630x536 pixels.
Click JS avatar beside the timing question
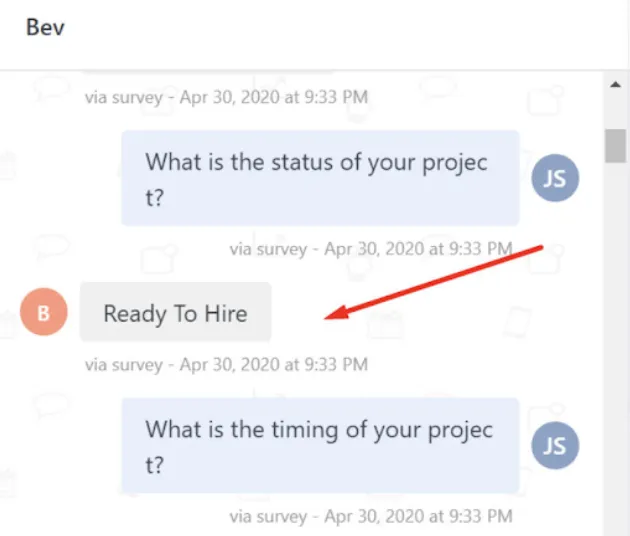coord(554,446)
